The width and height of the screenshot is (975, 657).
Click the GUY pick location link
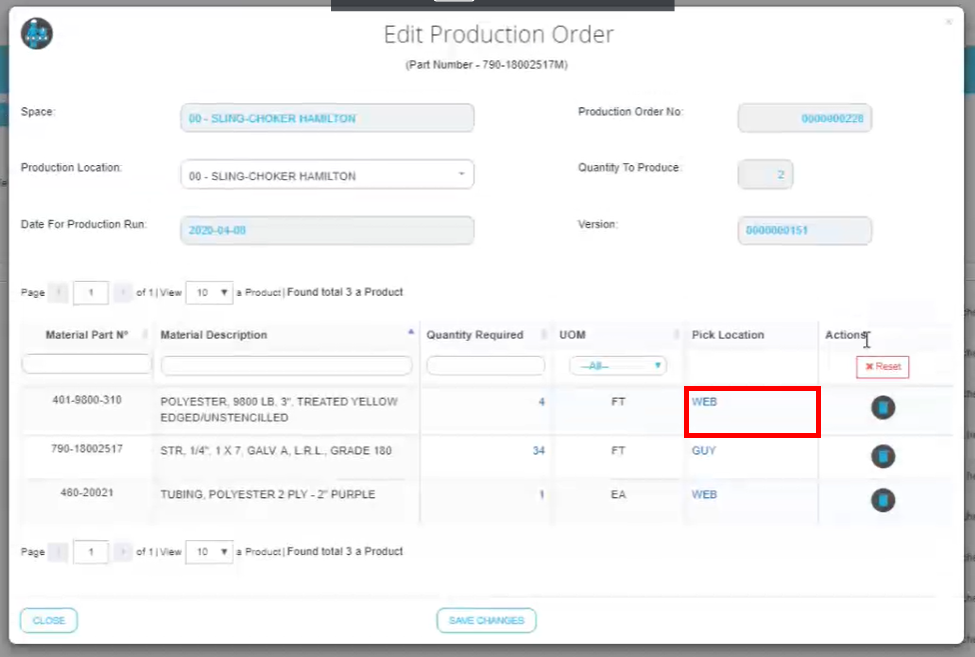(704, 451)
